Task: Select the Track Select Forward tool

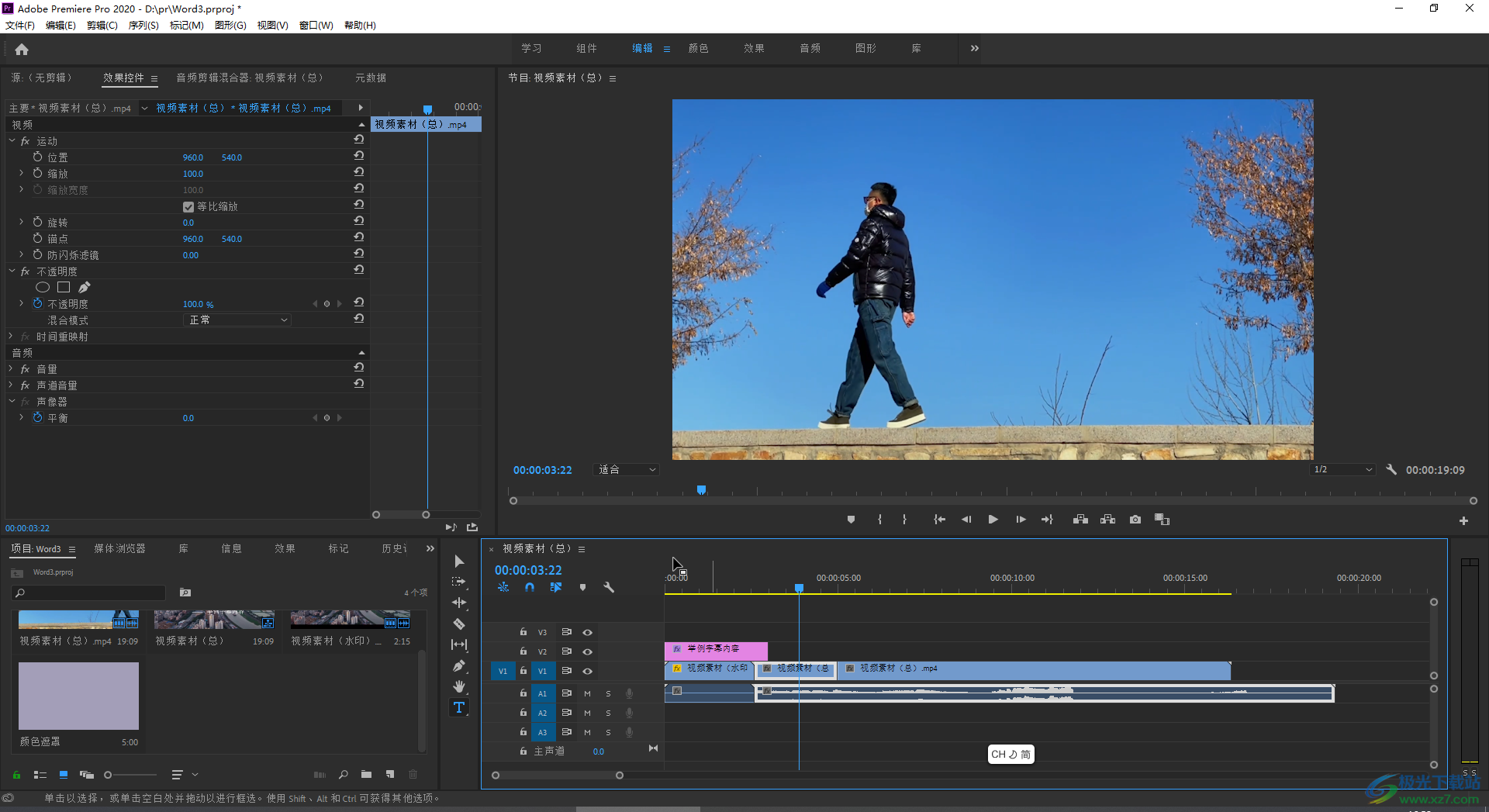Action: point(459,582)
